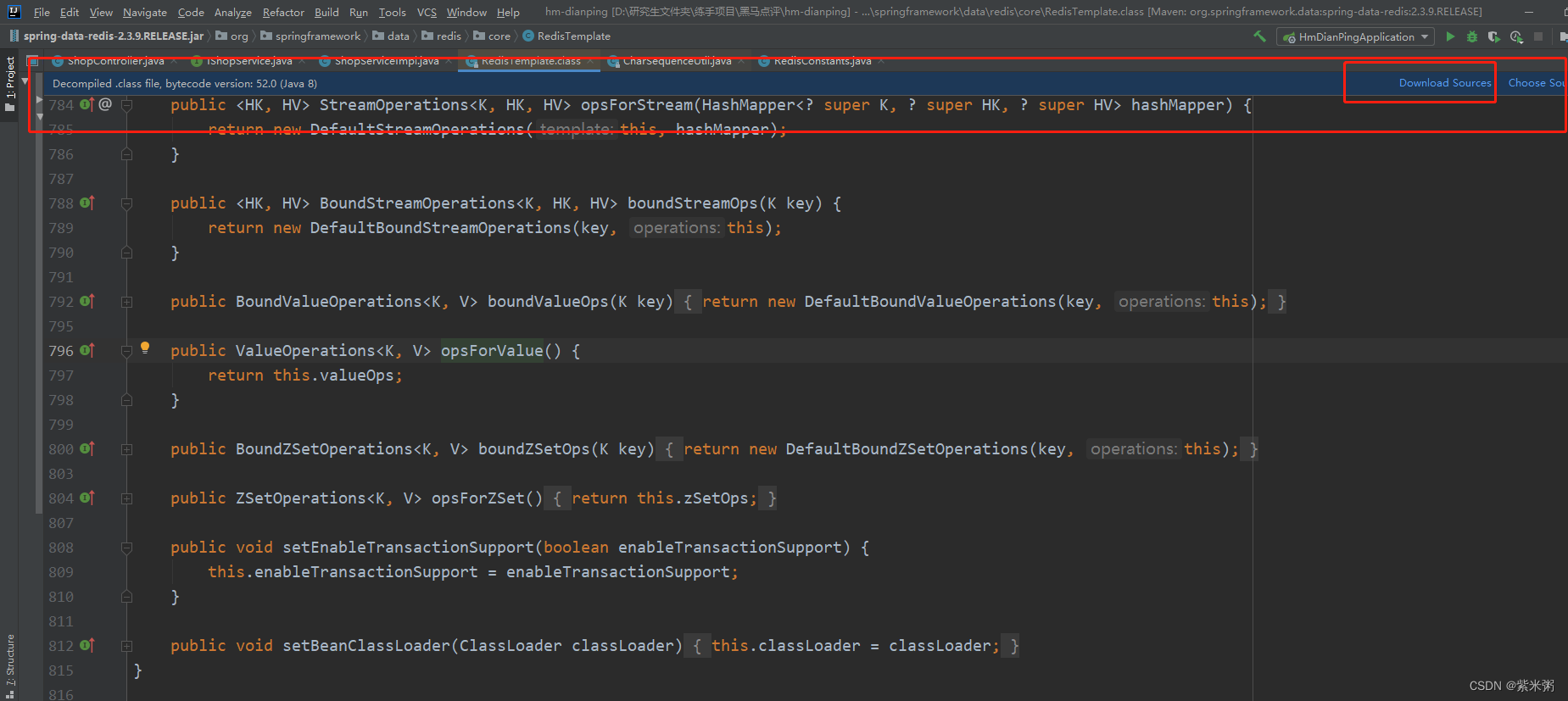This screenshot has width=1568, height=701.
Task: Open the VCS menu
Action: 427,12
